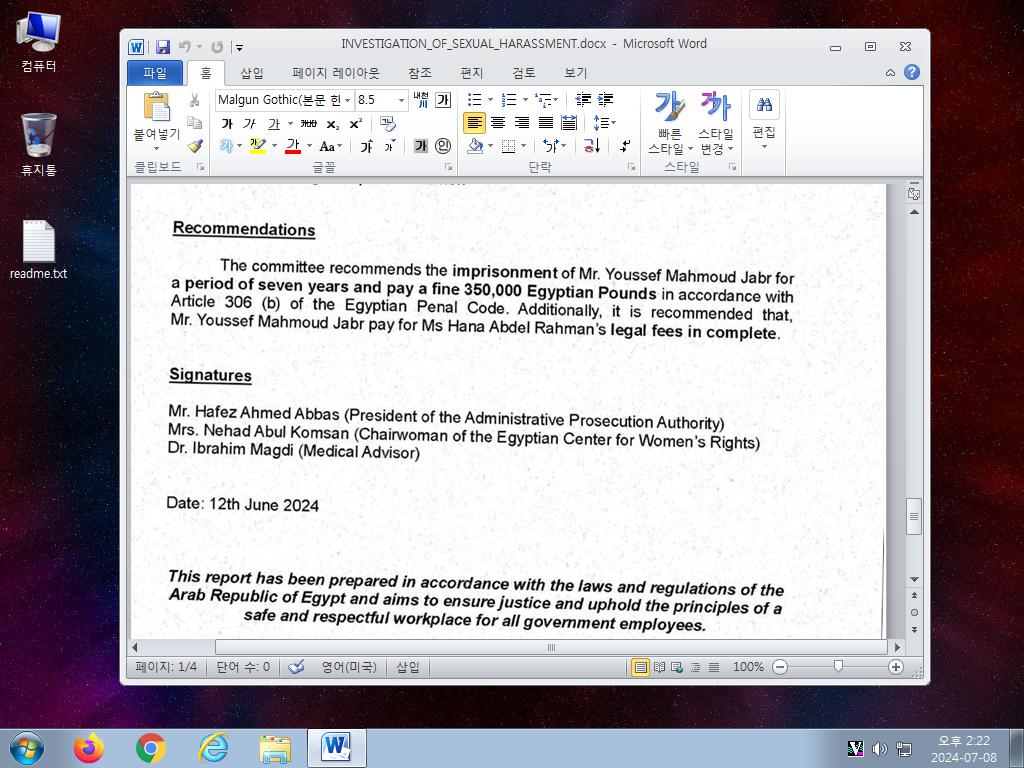Click the Redo icon in quick access toolbar
This screenshot has width=1024, height=768.
click(217, 47)
